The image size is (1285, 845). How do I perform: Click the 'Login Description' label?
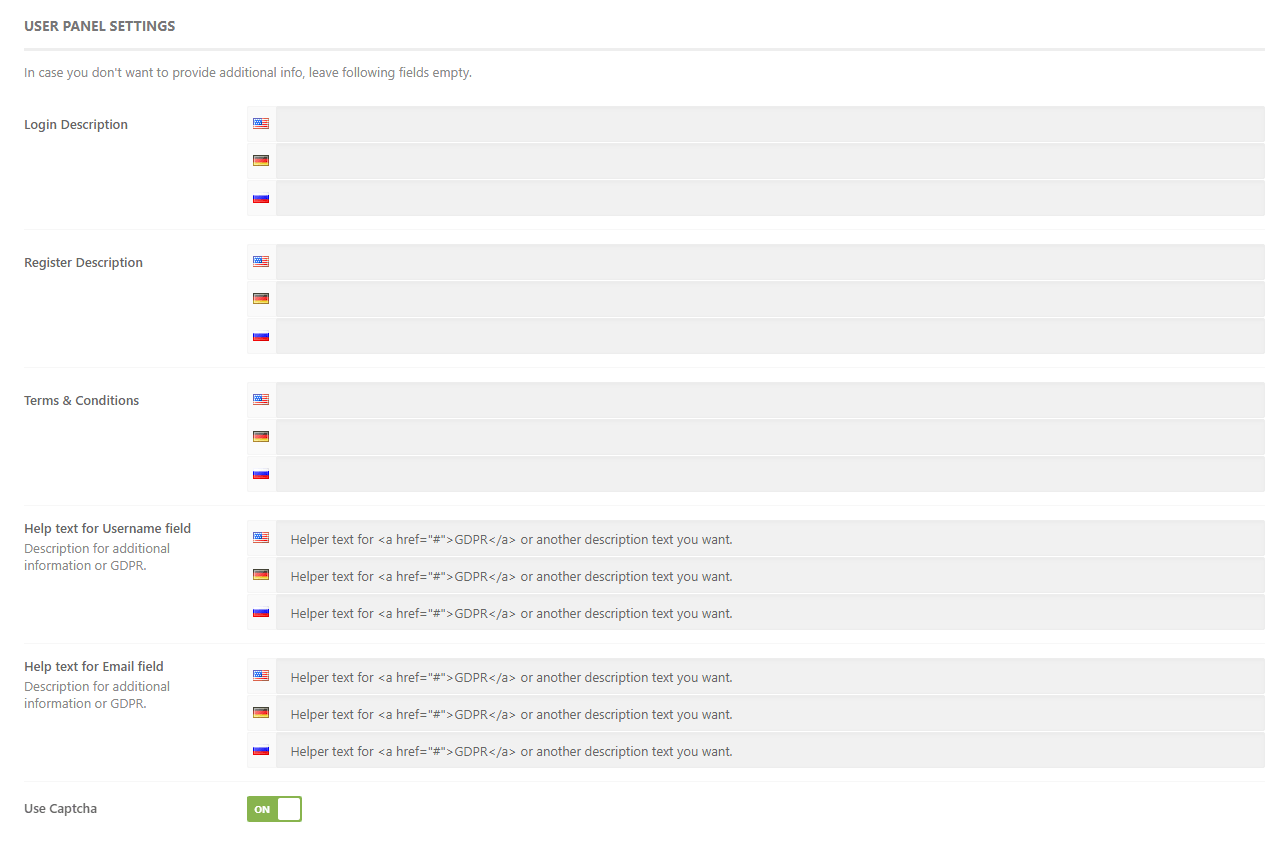(76, 125)
